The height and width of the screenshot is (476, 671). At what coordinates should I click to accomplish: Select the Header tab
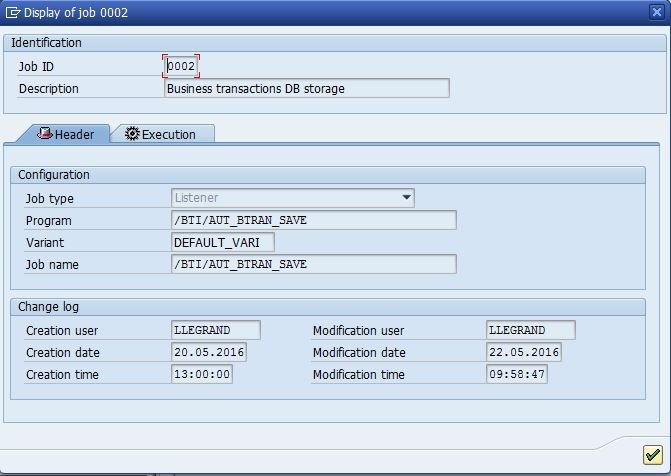[x=65, y=134]
